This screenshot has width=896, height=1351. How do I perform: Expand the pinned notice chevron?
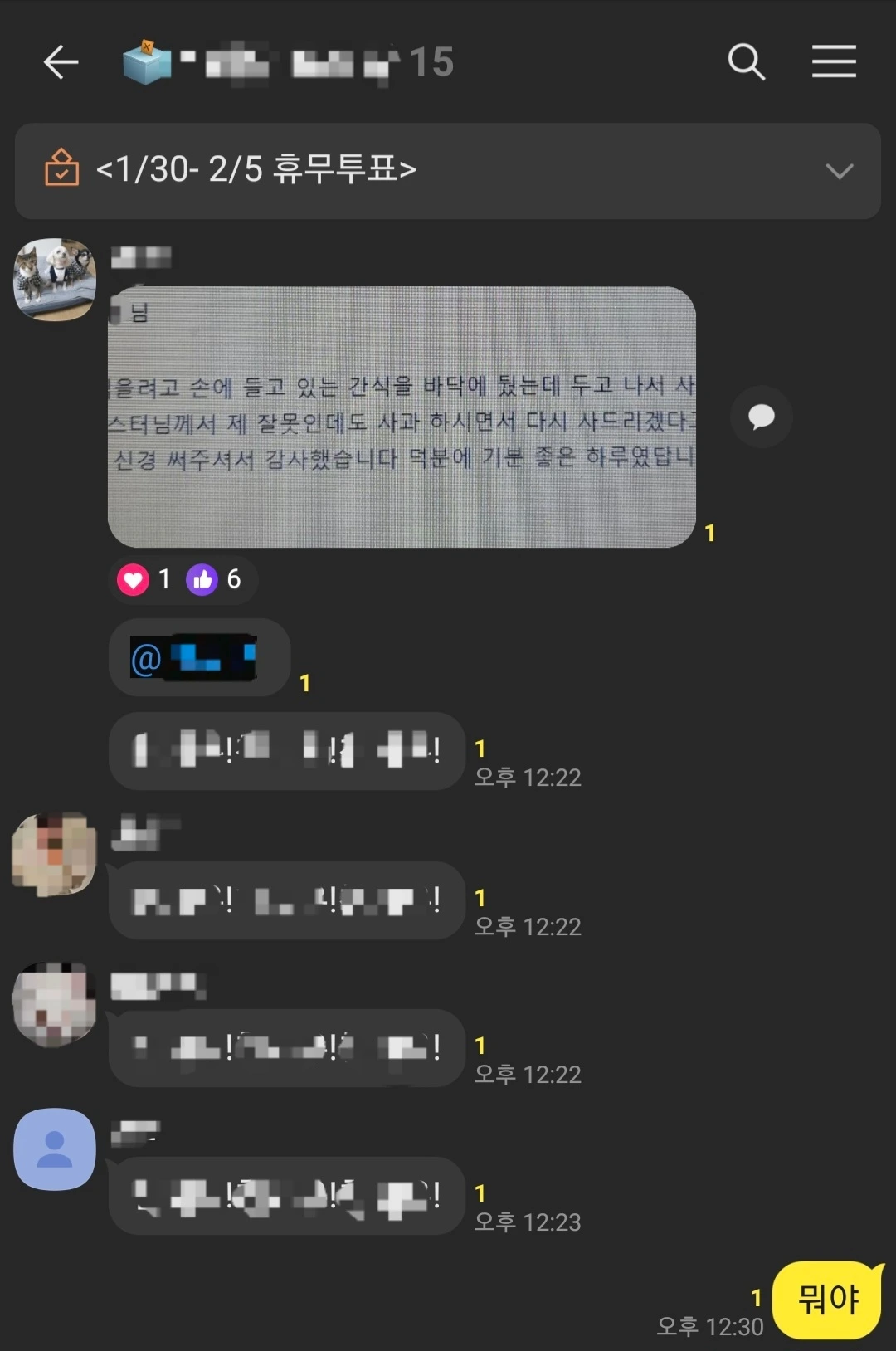point(840,171)
